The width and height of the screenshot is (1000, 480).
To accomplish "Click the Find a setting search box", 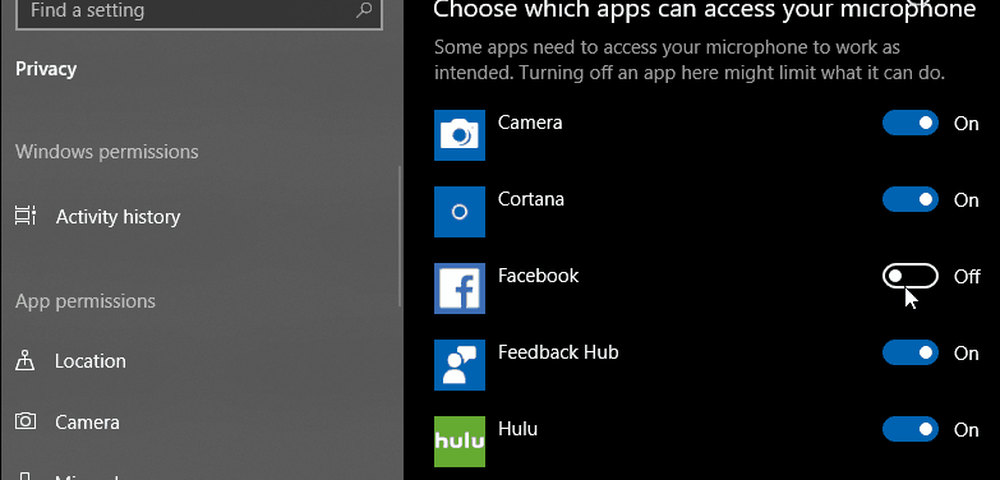I will click(180, 12).
